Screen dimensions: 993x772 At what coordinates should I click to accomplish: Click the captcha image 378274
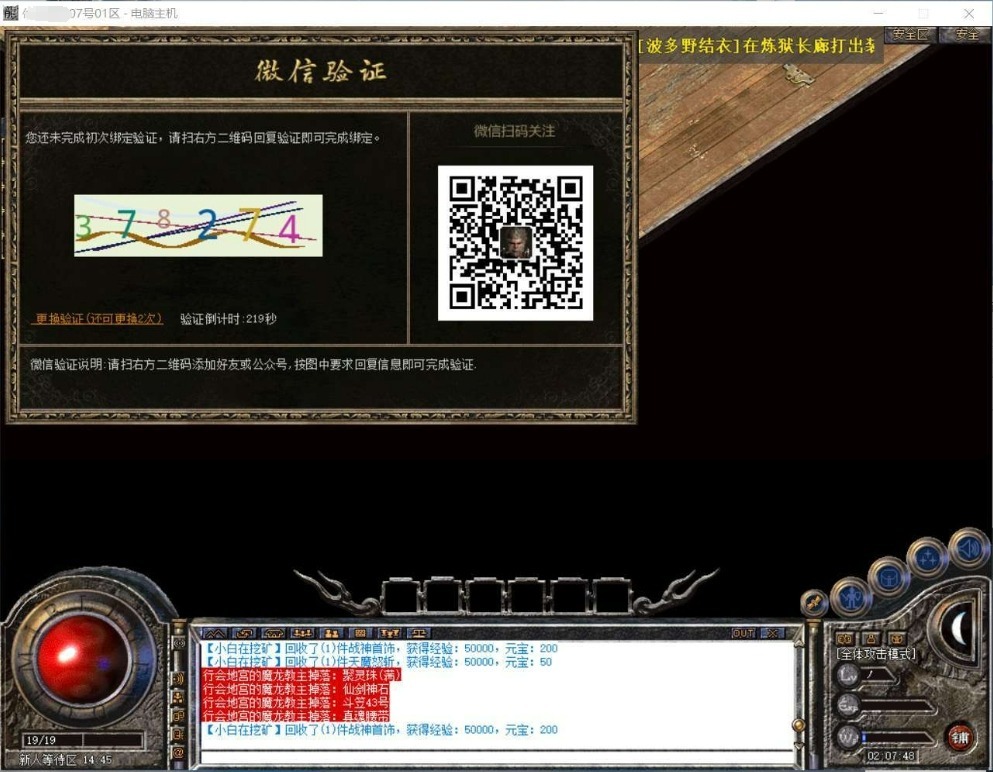(198, 226)
